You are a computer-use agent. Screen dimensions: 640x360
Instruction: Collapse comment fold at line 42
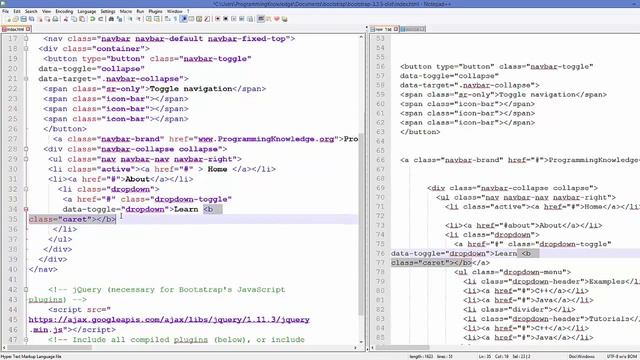pyautogui.click(x=26, y=290)
